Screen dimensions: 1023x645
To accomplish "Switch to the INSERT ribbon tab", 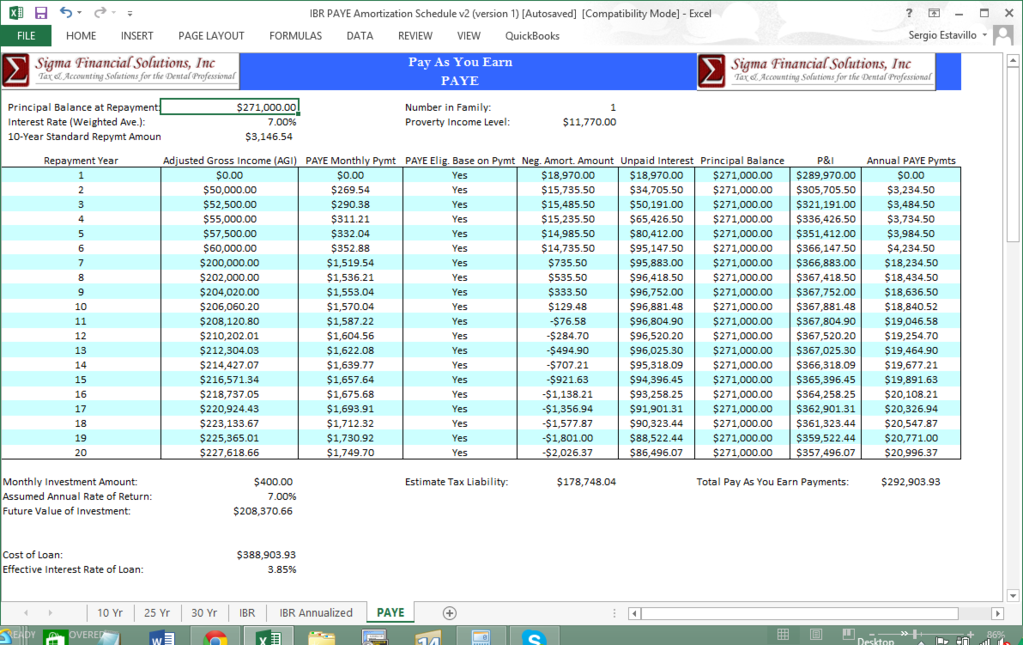I will point(137,36).
